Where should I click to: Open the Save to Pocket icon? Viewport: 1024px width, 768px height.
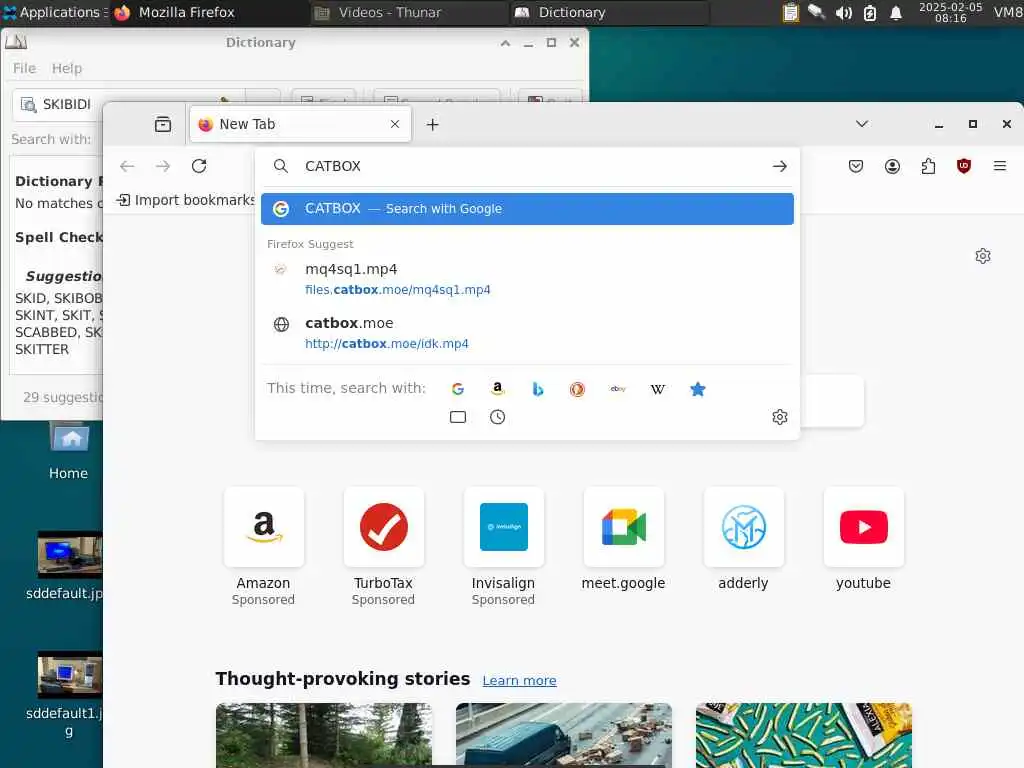pos(856,166)
